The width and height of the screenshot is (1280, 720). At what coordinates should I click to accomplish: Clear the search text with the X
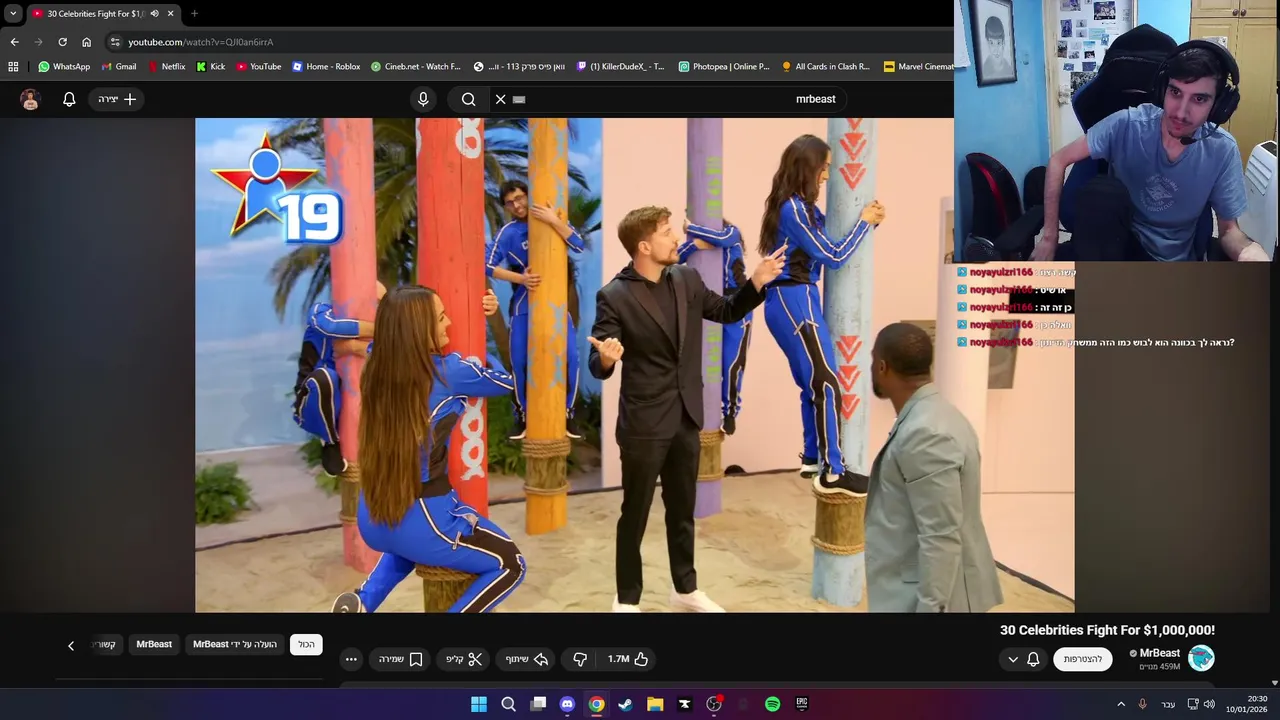[x=501, y=99]
